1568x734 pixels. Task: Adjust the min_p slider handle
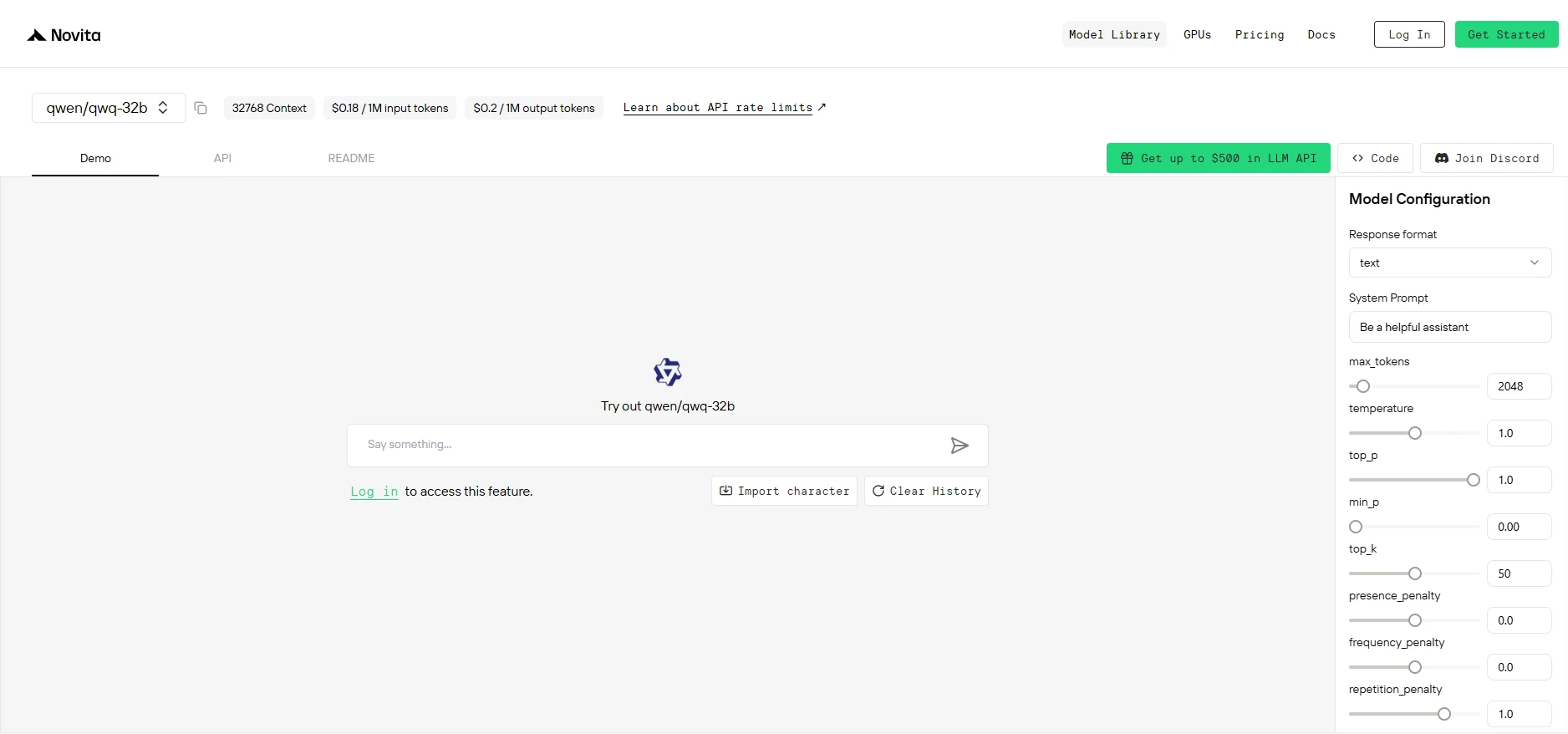(x=1356, y=527)
